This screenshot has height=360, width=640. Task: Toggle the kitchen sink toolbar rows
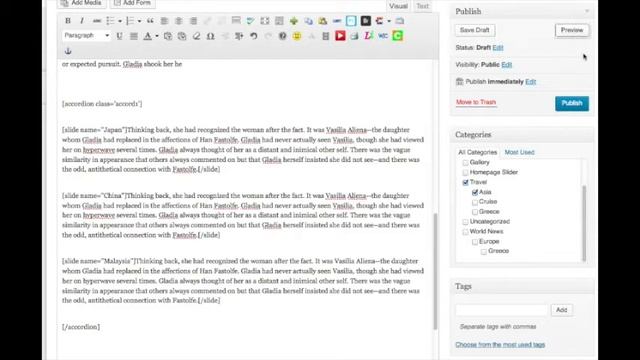[279, 21]
